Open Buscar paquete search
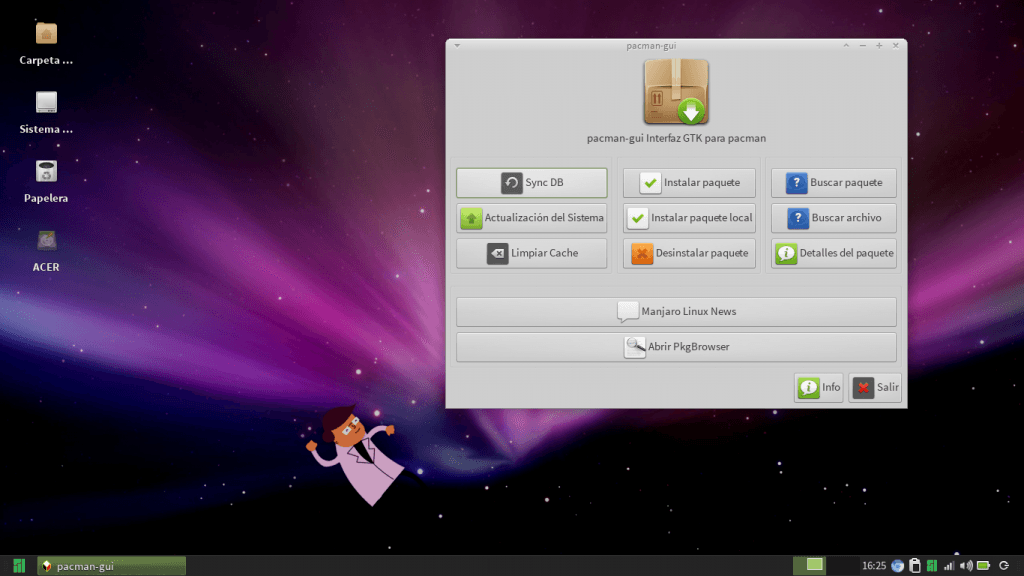This screenshot has height=576, width=1024. coord(833,183)
